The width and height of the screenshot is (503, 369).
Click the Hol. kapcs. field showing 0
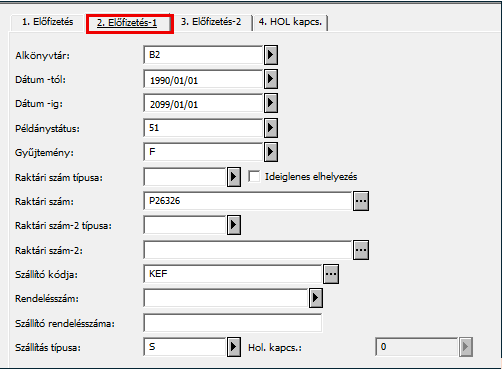417,347
